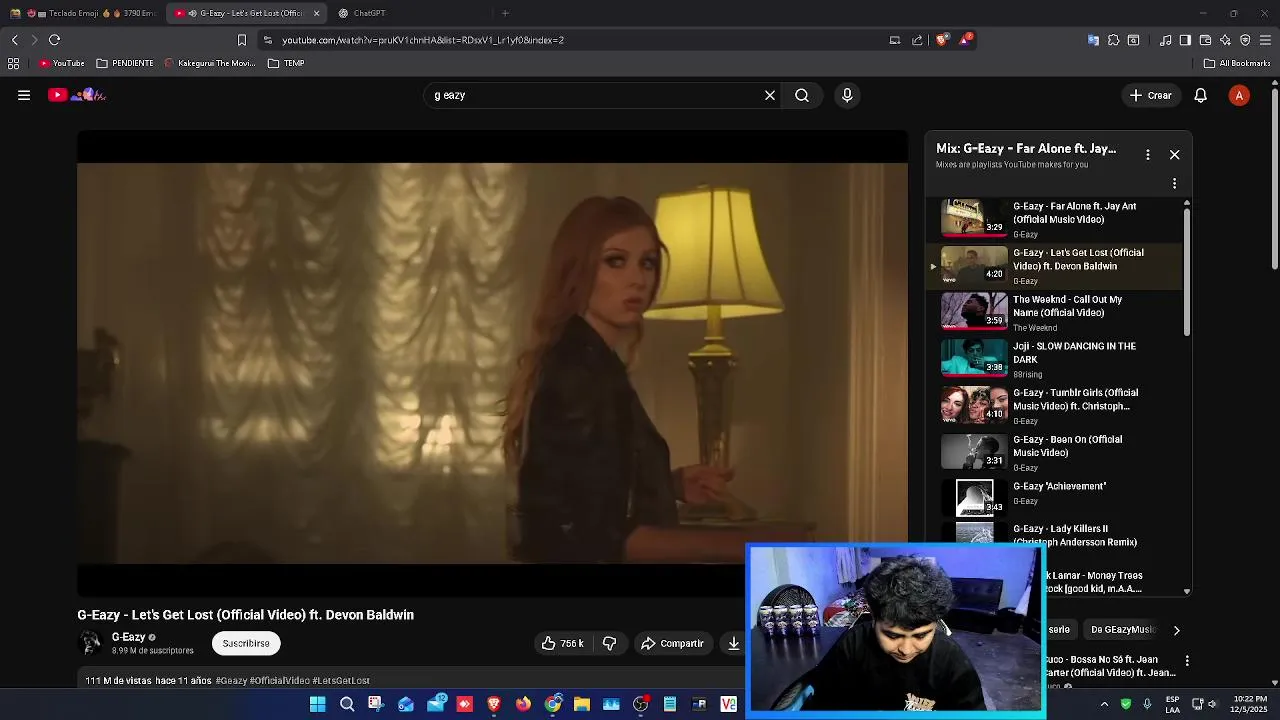The width and height of the screenshot is (1280, 720).
Task: Open Brave Leo AI icon
Action: 1225,40
